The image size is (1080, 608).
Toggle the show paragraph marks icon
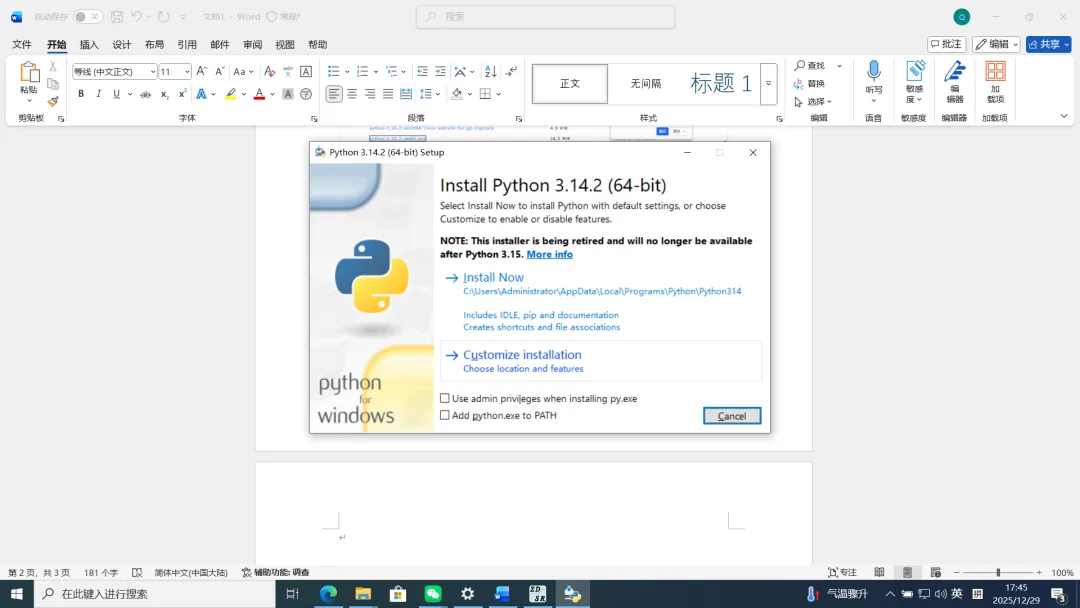click(x=511, y=71)
